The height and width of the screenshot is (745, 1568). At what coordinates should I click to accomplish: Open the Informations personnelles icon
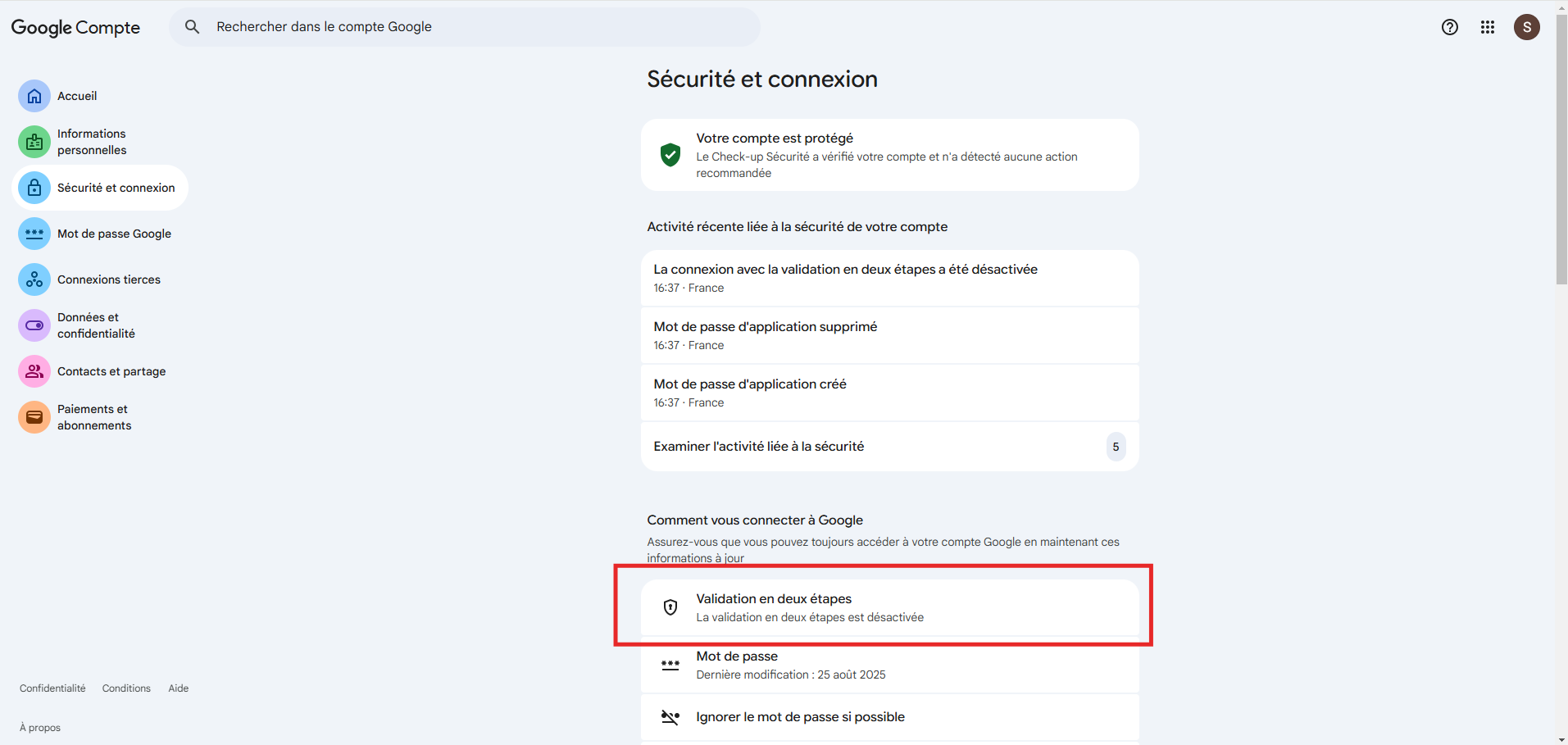(x=34, y=142)
